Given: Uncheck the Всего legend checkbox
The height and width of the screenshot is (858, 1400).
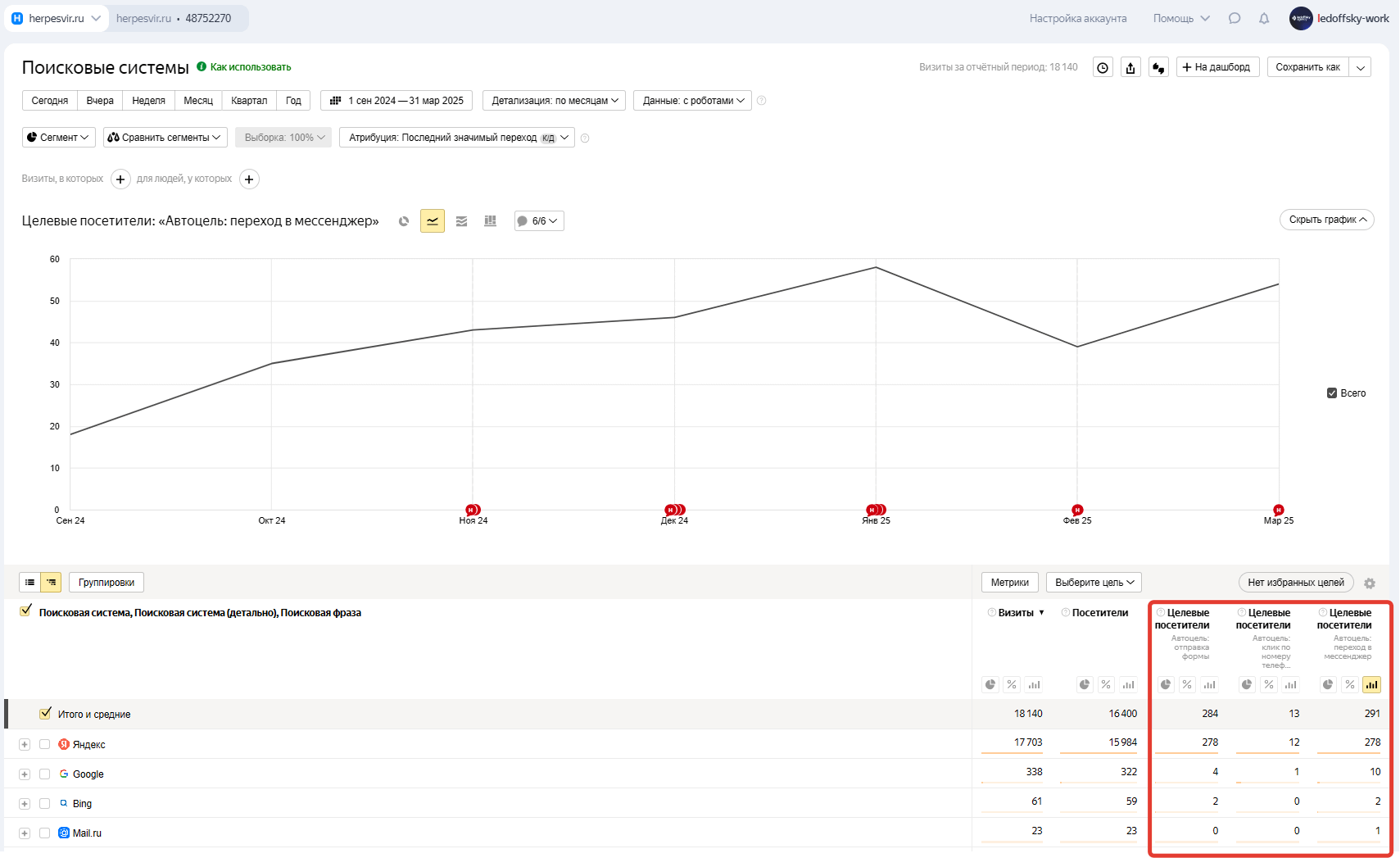Looking at the screenshot, I should (x=1332, y=393).
